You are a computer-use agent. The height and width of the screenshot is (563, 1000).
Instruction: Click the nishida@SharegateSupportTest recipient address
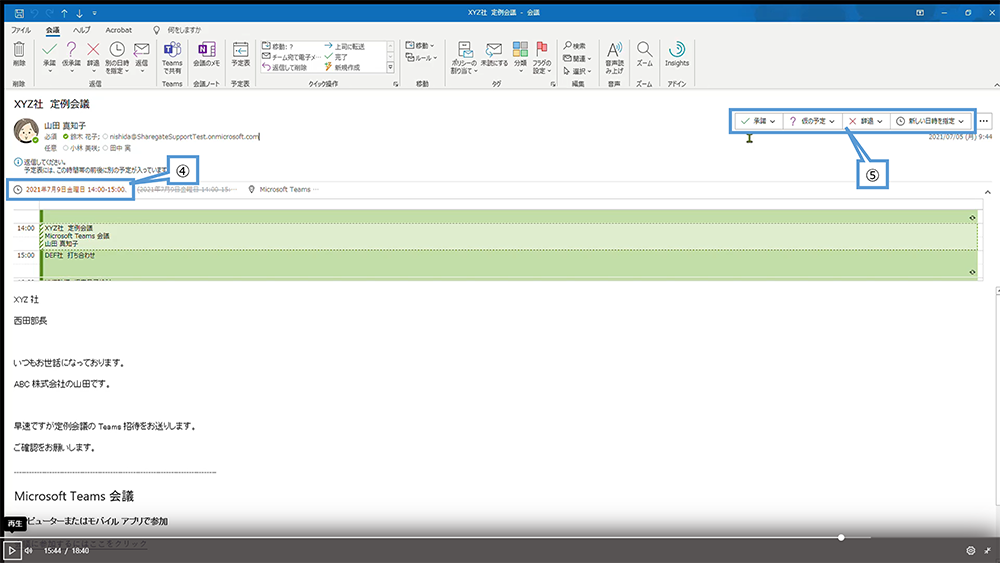click(184, 136)
